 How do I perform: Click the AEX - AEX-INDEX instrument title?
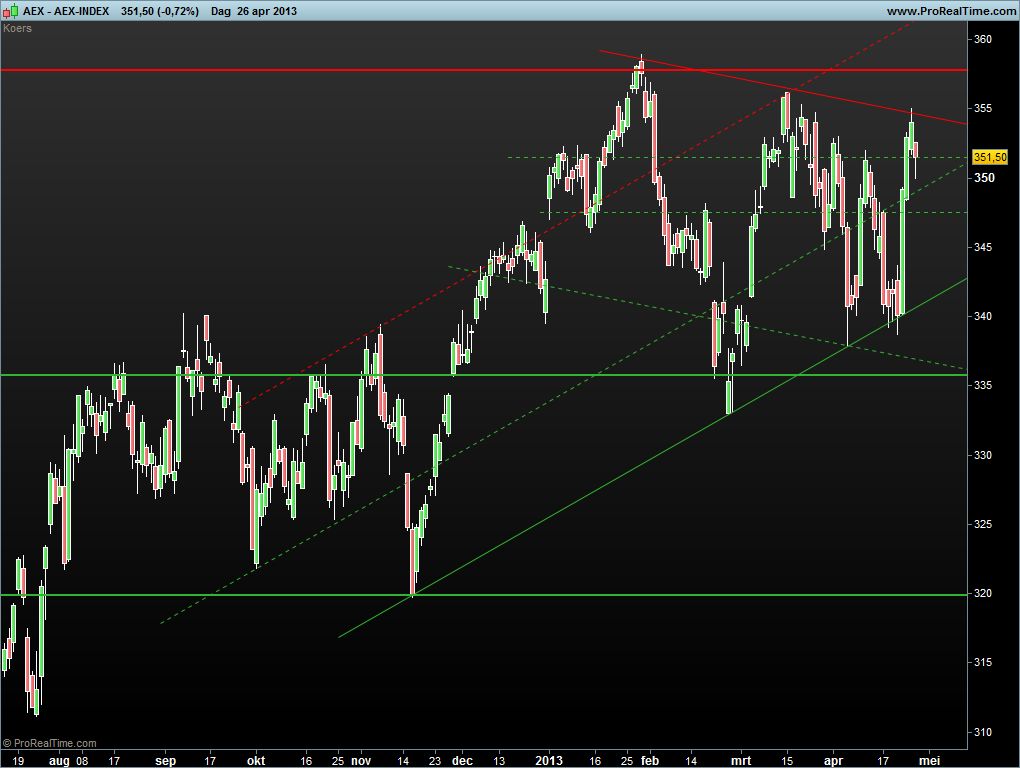[67, 11]
